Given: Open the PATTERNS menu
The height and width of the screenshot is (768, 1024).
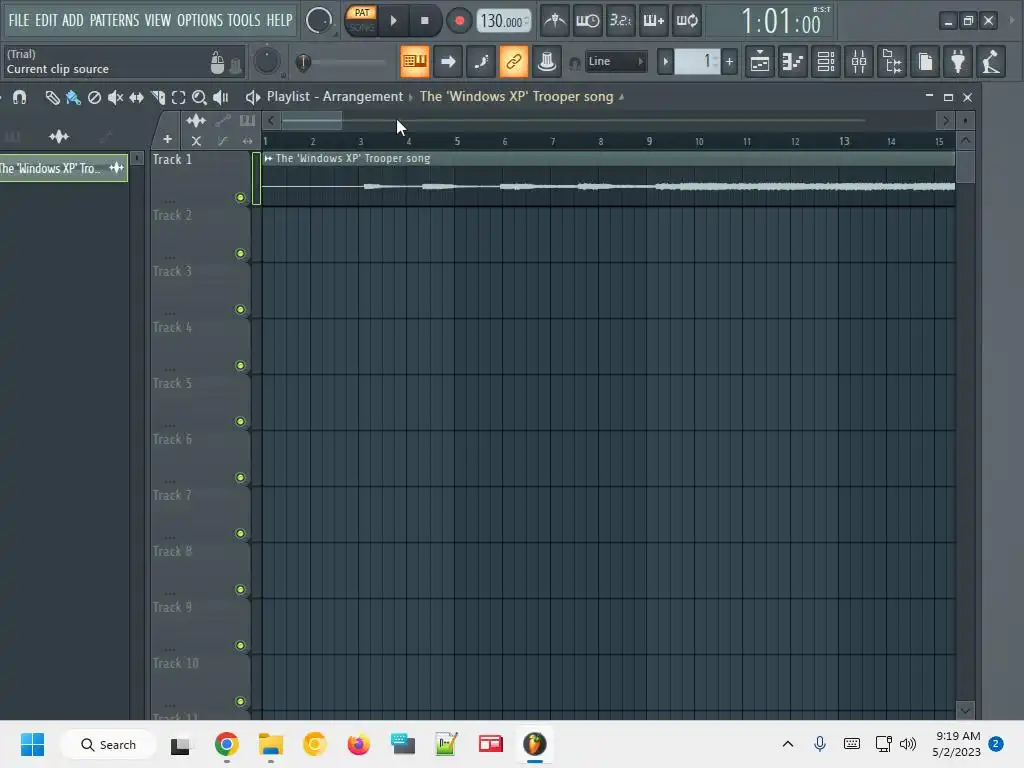Looking at the screenshot, I should pyautogui.click(x=114, y=20).
